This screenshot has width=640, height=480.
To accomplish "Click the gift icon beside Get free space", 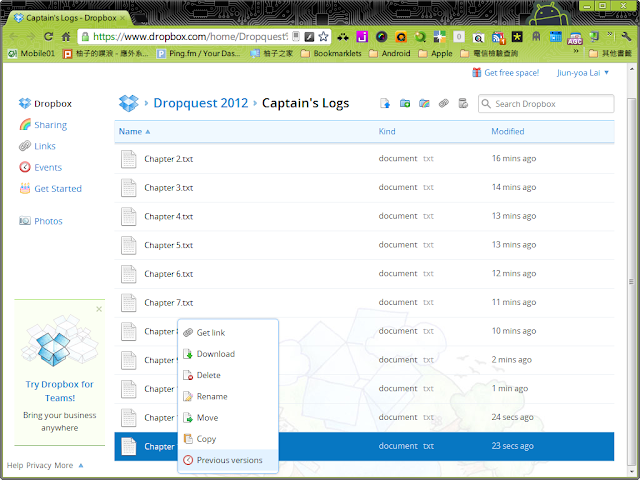I will pyautogui.click(x=476, y=73).
